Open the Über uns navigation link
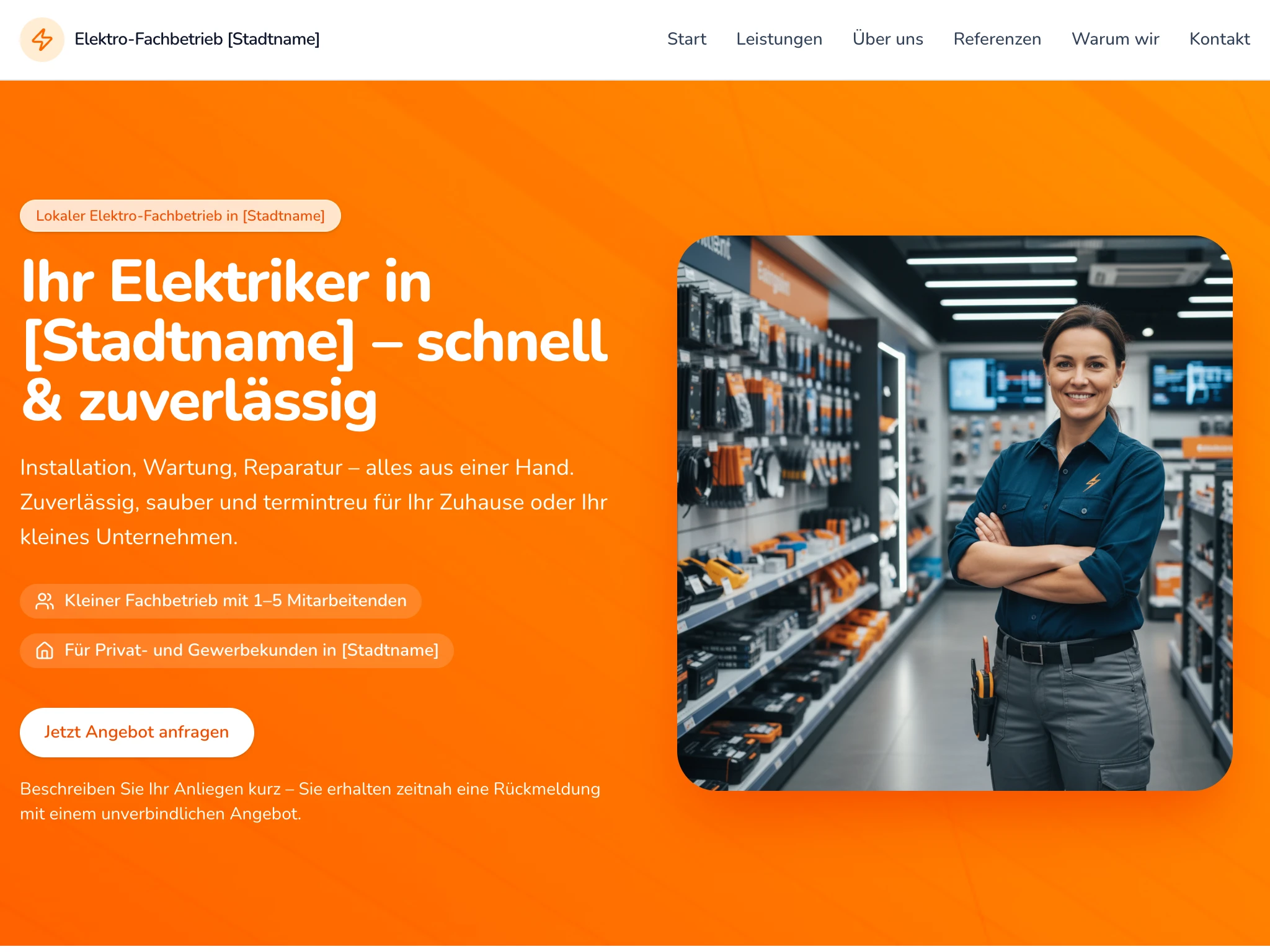 (887, 39)
